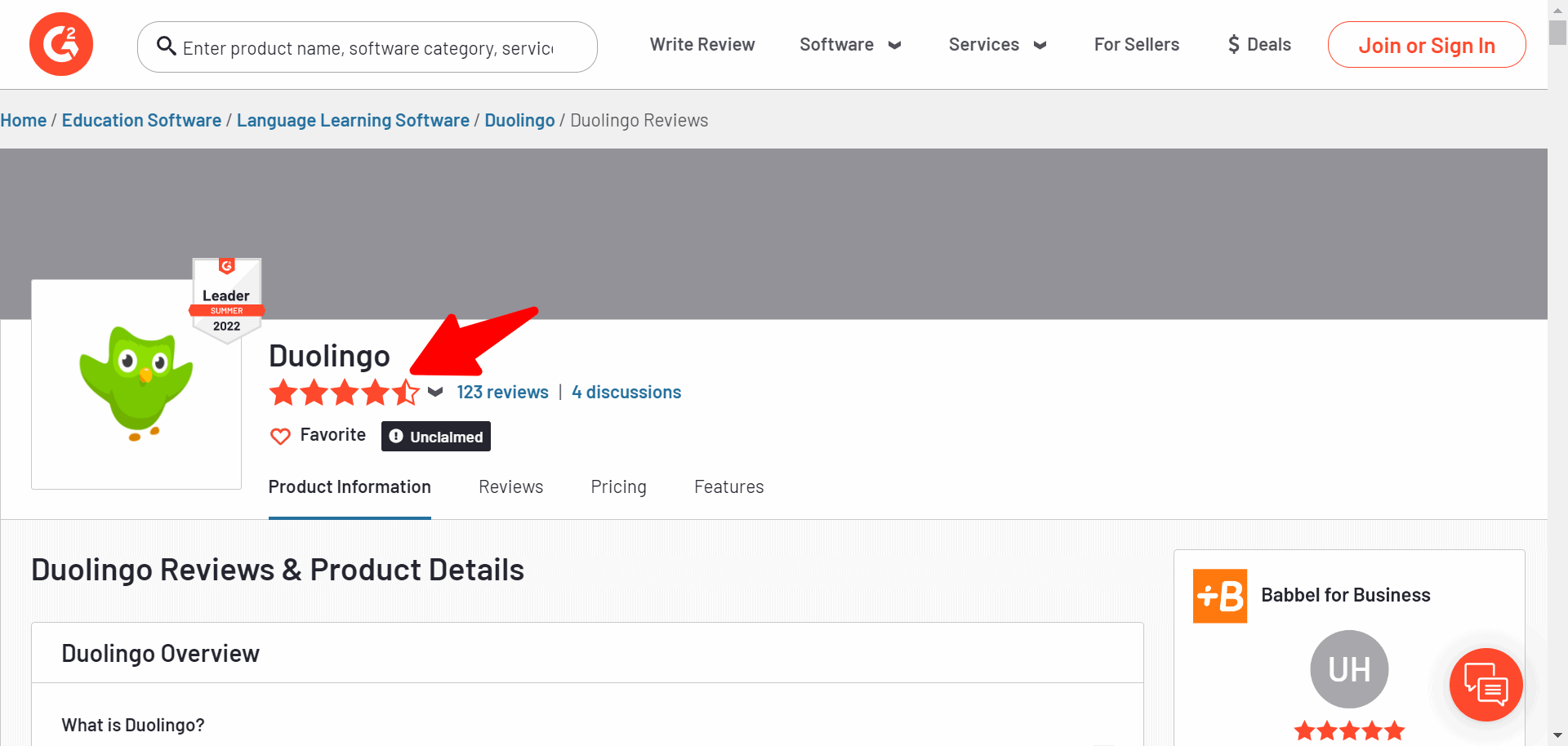Click the Babbel for Business logo
The image size is (1568, 746).
(x=1219, y=596)
